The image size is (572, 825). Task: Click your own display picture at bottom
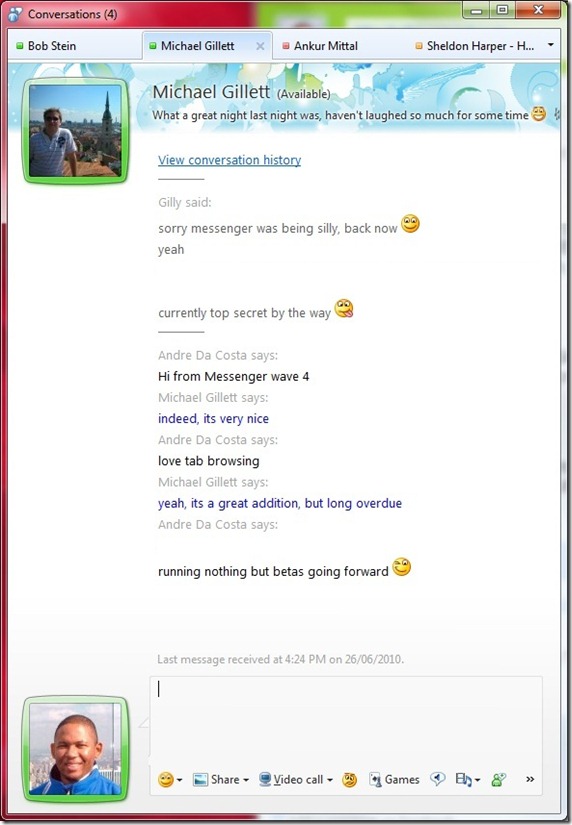pos(75,749)
